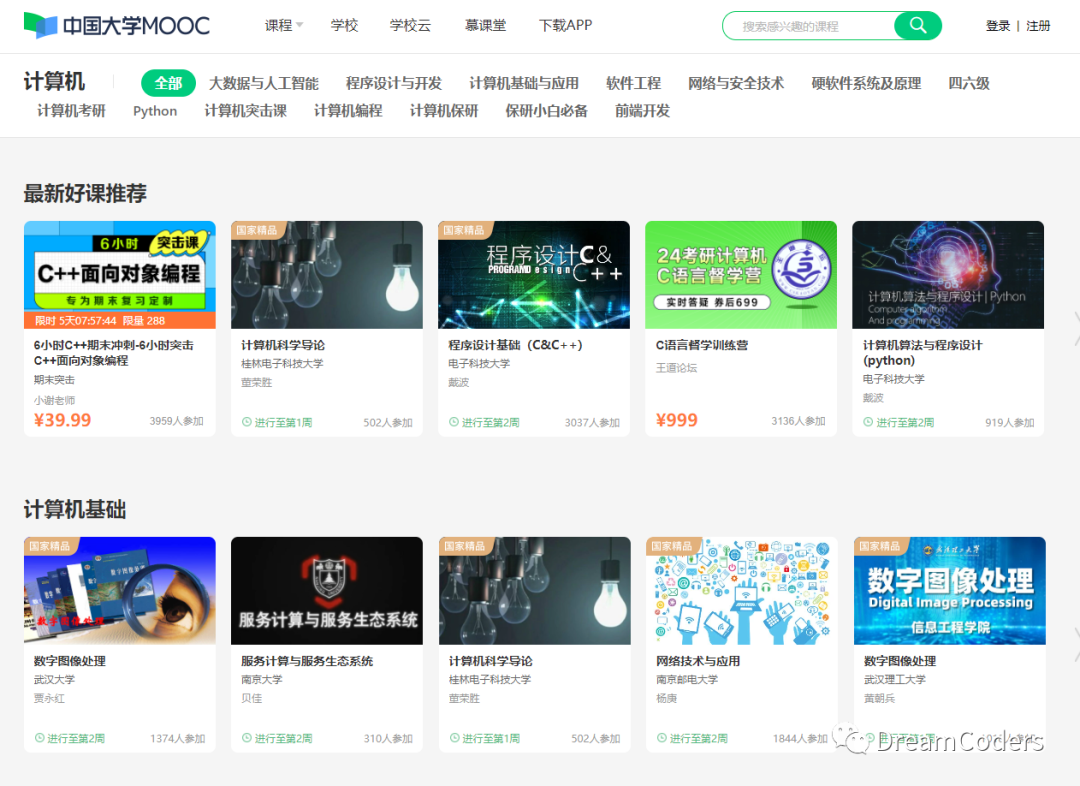Select the 计算机基础与应用 category
Screen dimensions: 1080x786
pos(524,83)
